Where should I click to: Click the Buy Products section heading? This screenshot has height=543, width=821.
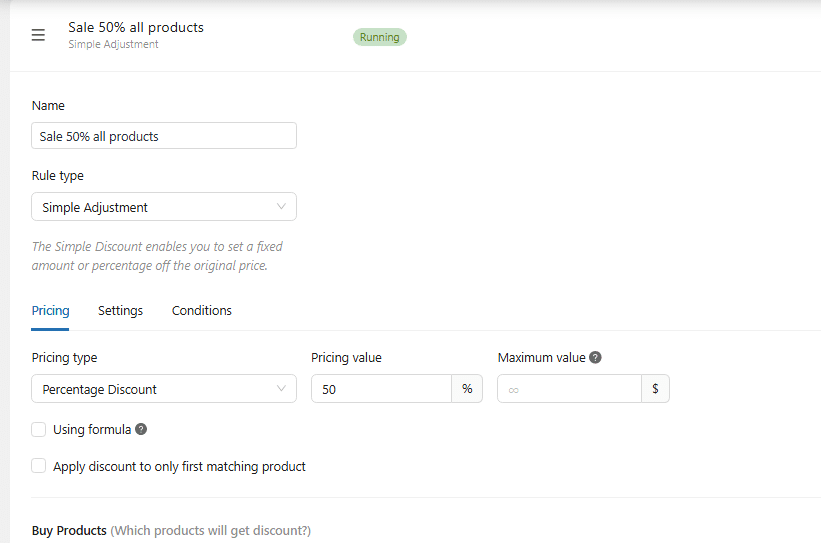click(69, 530)
